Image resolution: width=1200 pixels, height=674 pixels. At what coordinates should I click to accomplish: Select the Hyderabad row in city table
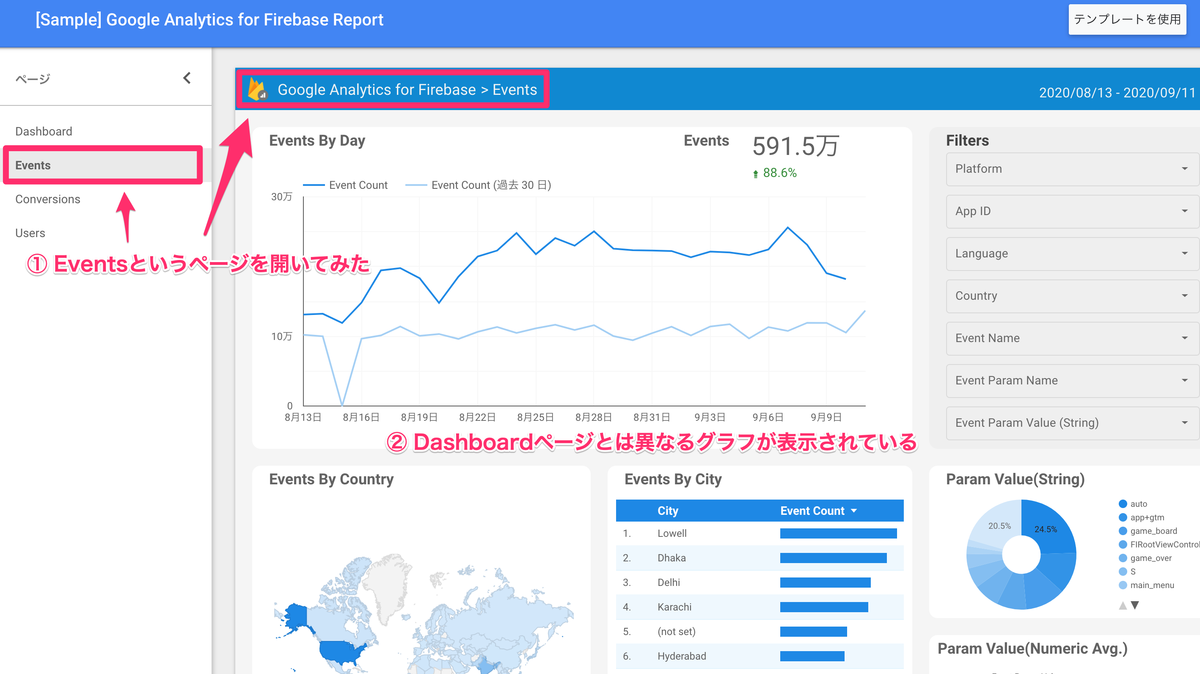pos(760,656)
